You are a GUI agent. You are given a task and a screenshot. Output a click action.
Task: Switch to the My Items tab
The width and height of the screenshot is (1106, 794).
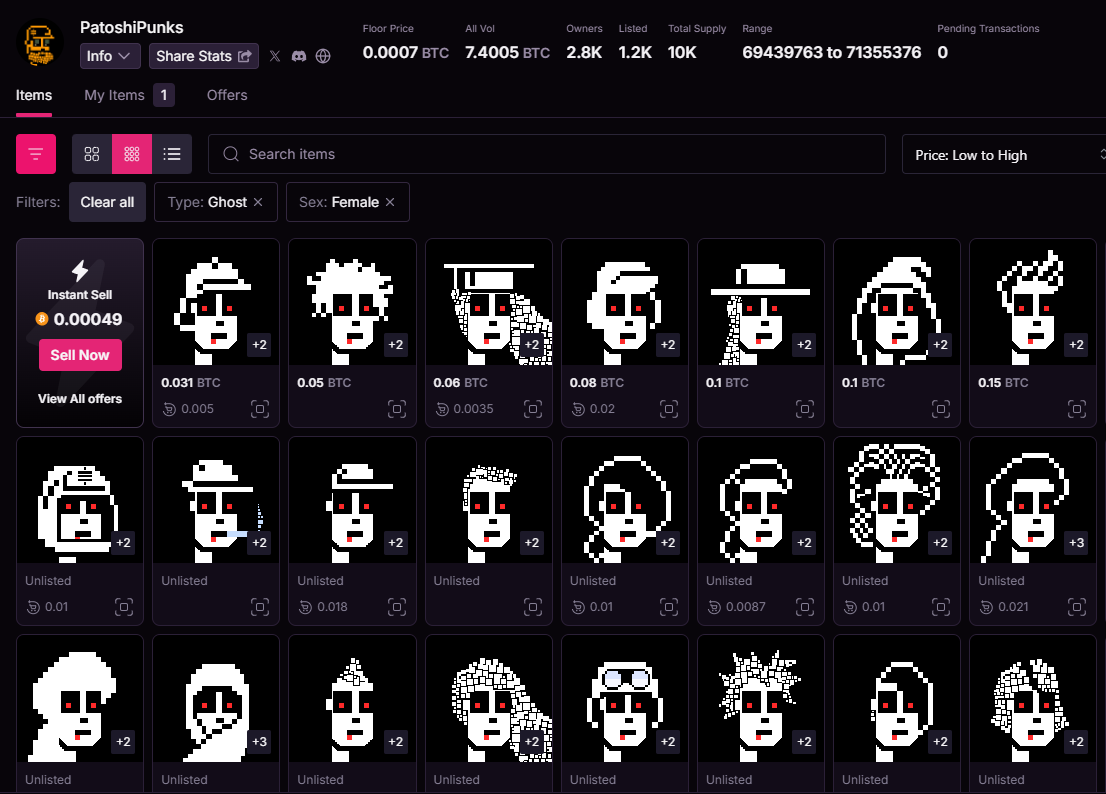(117, 95)
